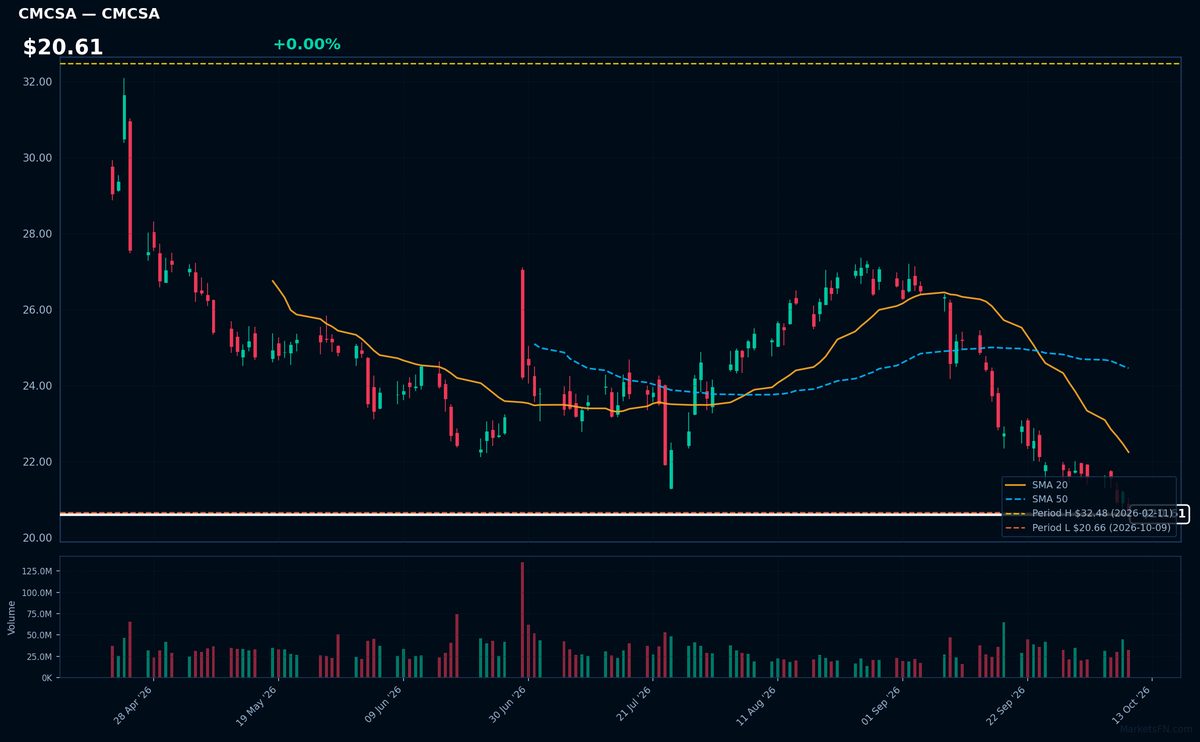
Task: Click the 22.00 price axis label
Action: tap(37, 462)
